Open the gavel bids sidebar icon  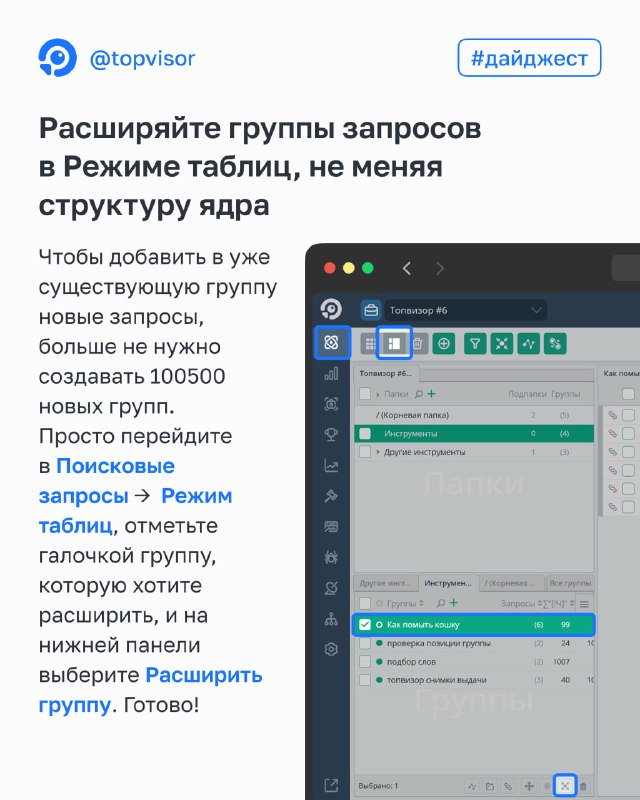point(331,496)
